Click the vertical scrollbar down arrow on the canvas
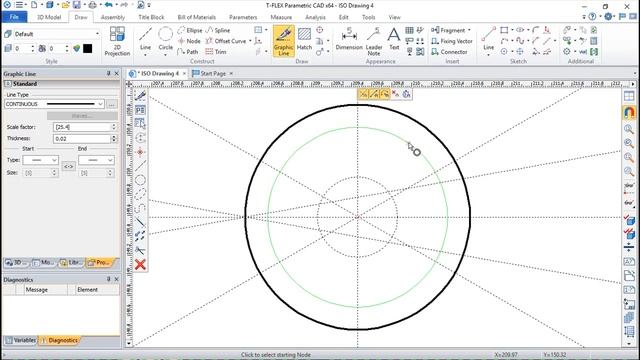Viewport: 640px width, 360px height. coord(129,343)
